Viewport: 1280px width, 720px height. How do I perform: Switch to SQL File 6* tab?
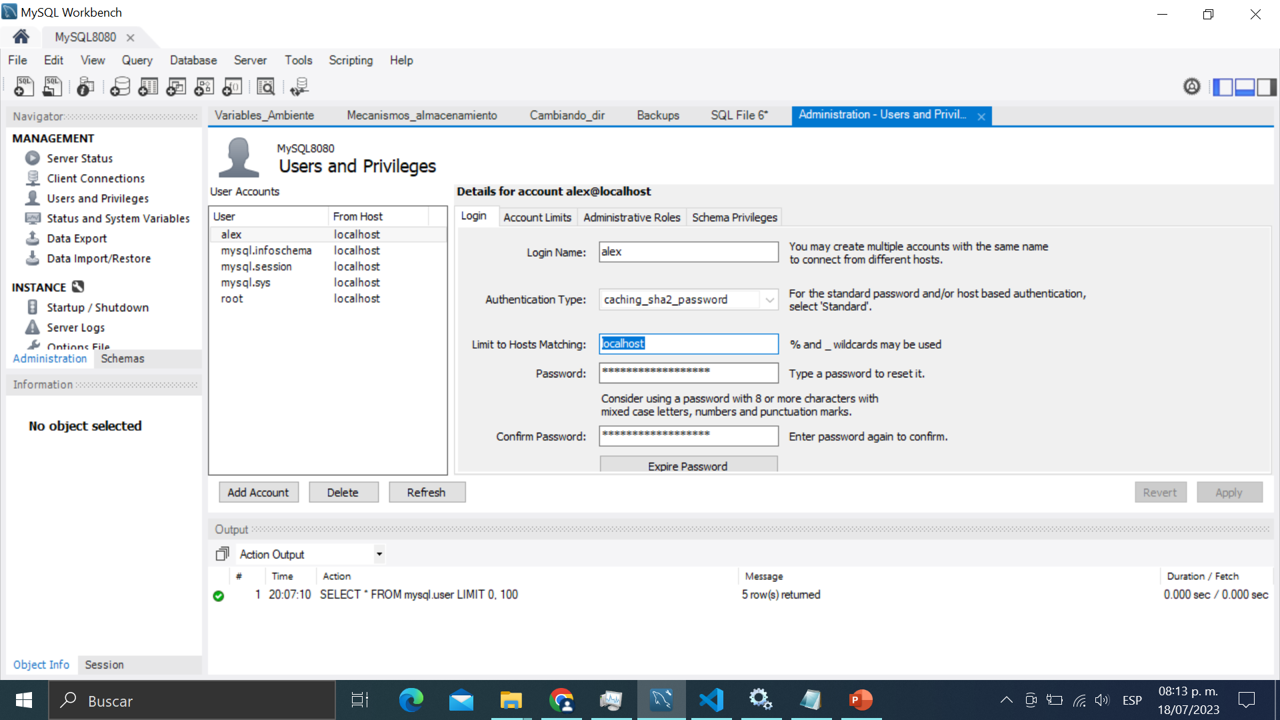(739, 115)
